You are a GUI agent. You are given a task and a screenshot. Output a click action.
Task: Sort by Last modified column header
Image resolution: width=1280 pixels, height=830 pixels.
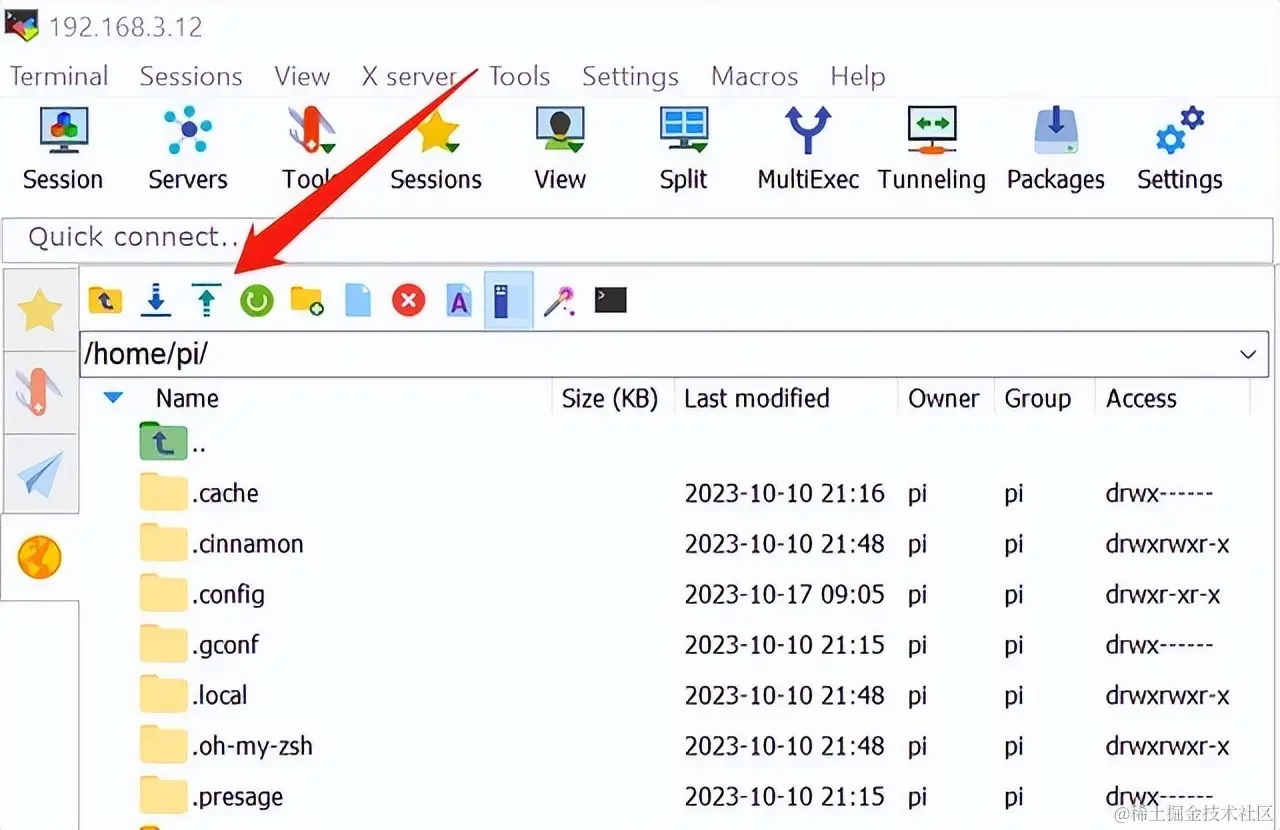pos(757,398)
